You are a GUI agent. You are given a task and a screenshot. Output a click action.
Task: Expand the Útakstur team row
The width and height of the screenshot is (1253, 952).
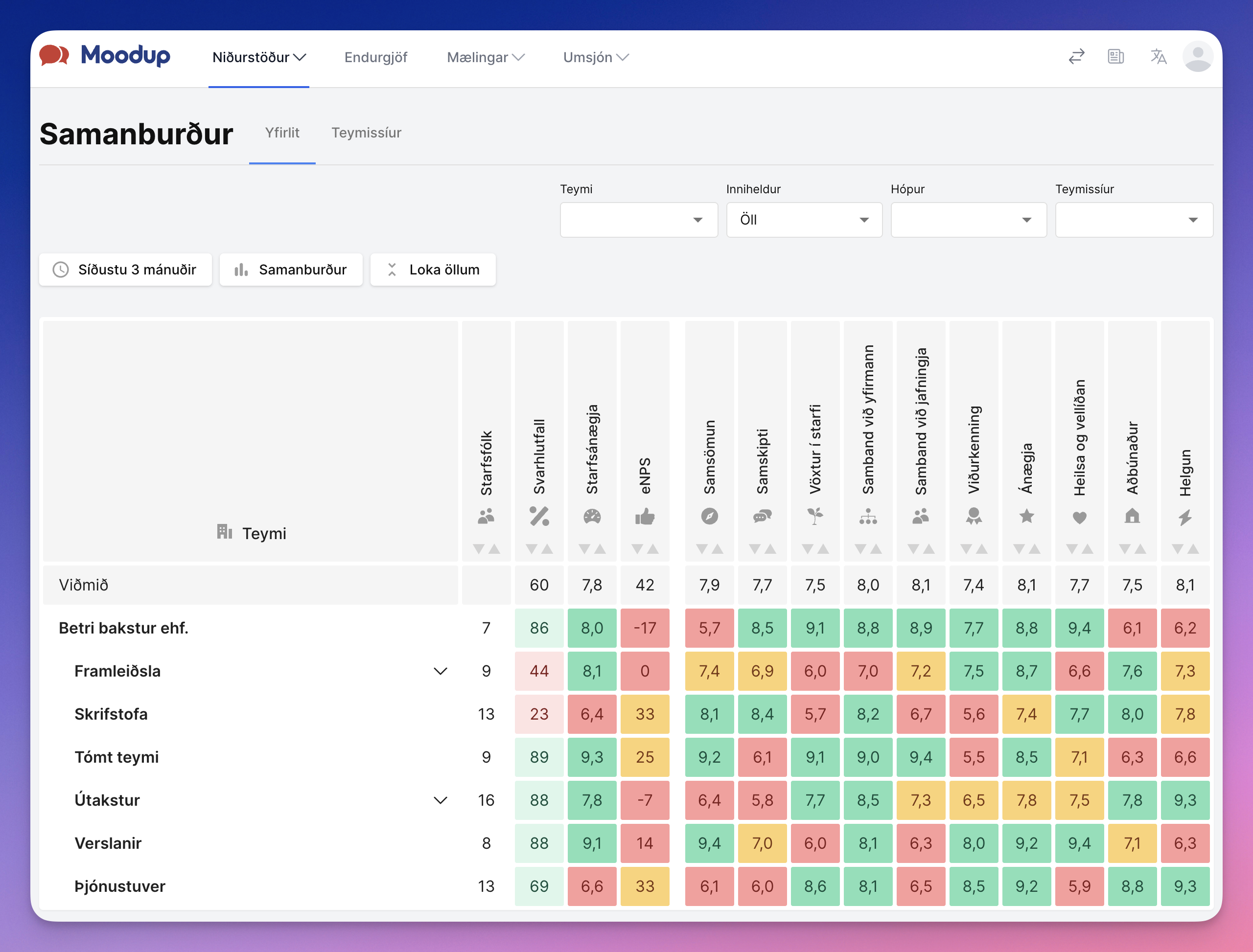pos(441,800)
